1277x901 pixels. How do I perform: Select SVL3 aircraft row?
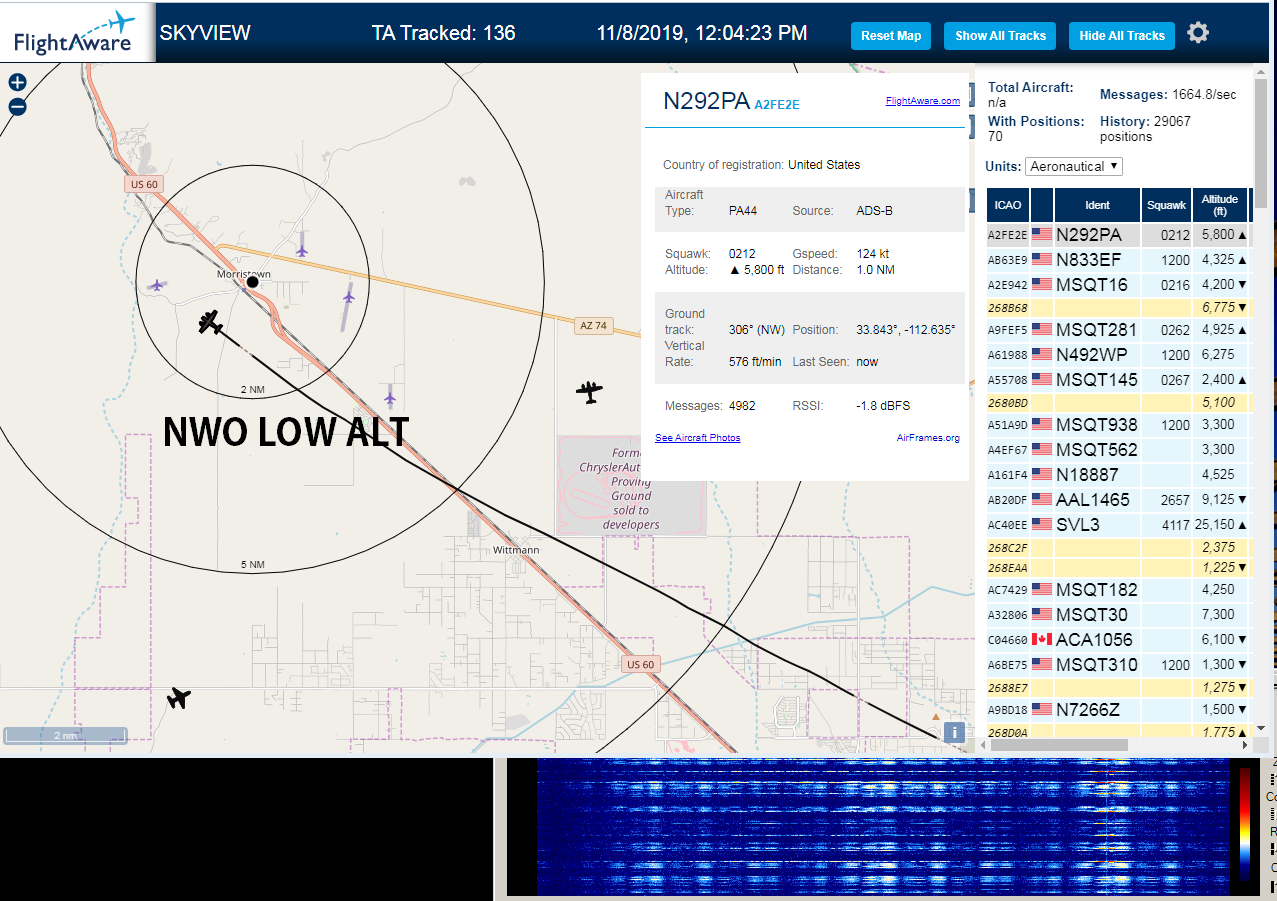click(1117, 524)
